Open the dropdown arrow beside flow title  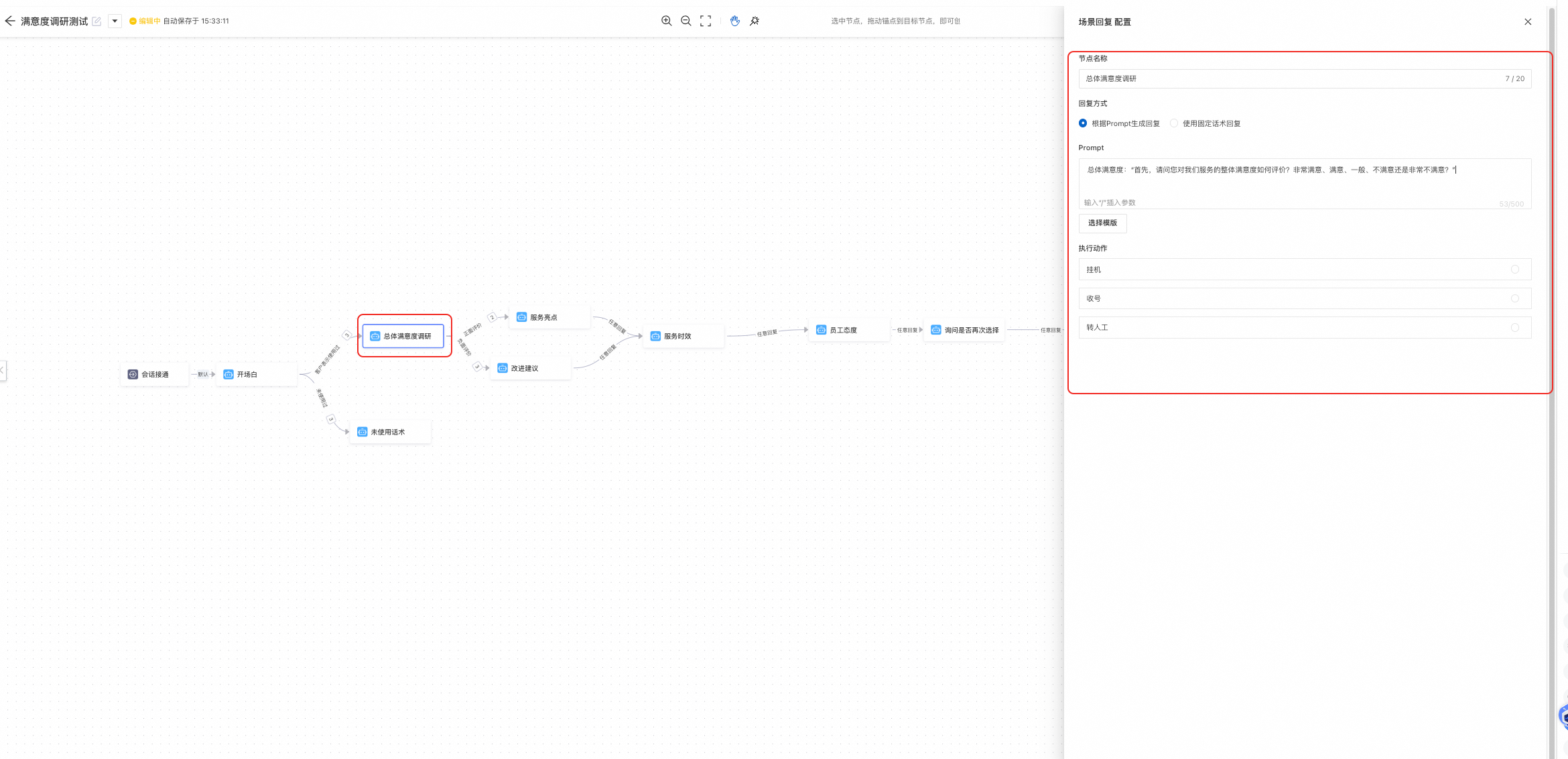click(115, 21)
